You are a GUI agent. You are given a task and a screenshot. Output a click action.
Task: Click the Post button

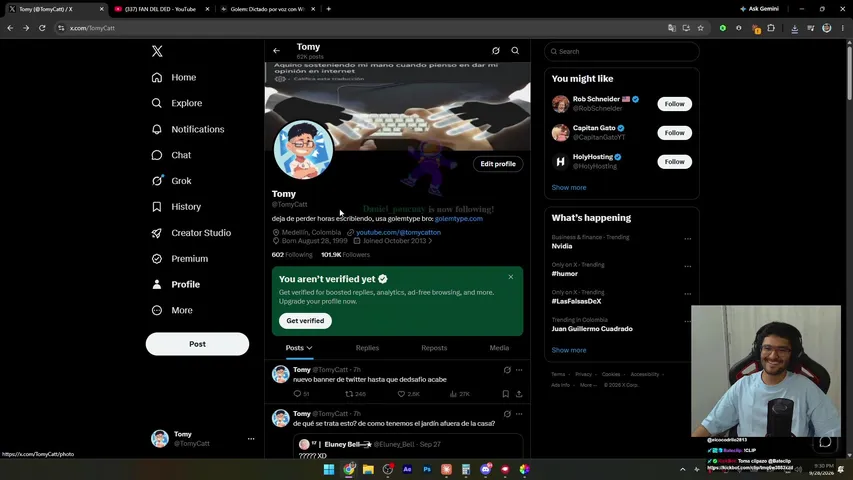pyautogui.click(x=197, y=344)
